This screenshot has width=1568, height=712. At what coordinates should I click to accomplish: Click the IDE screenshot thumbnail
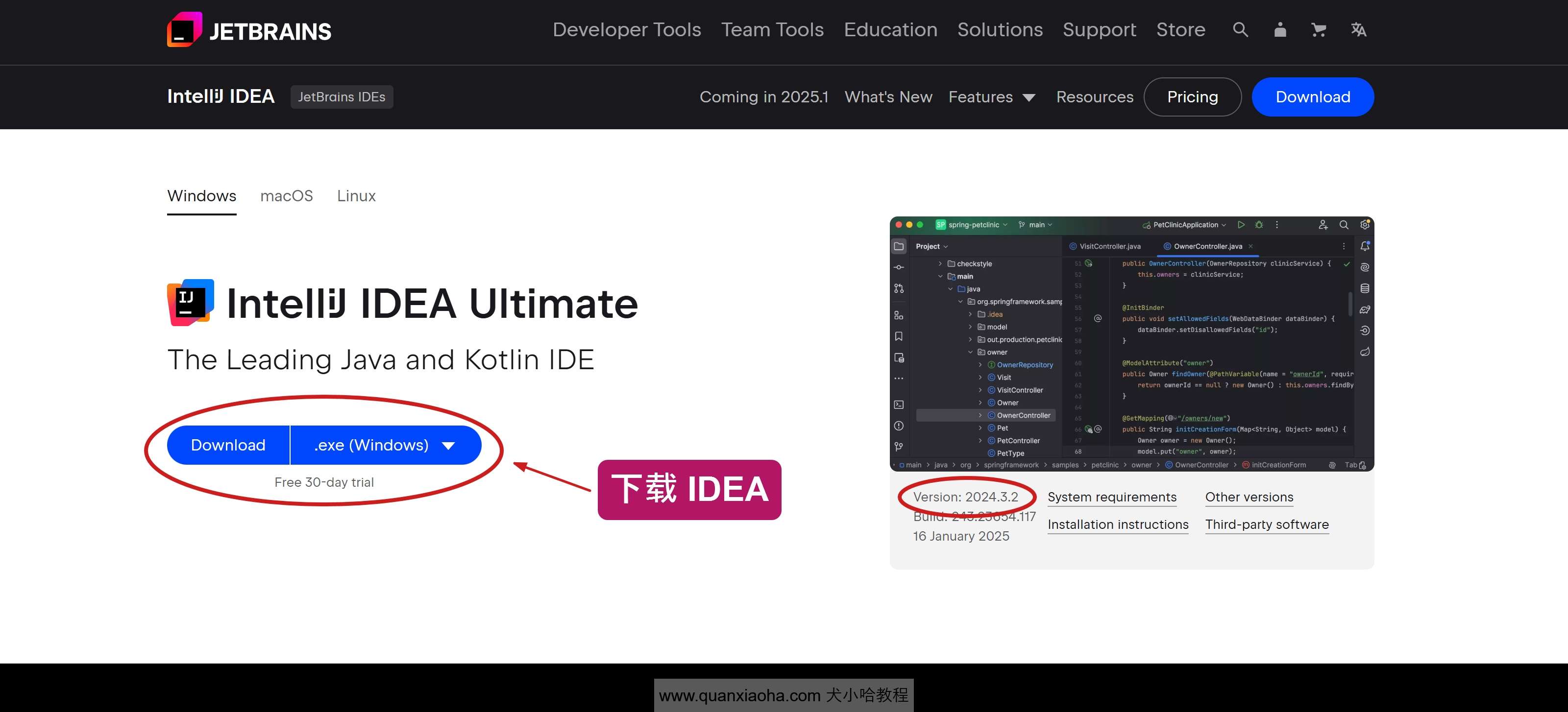[1131, 344]
